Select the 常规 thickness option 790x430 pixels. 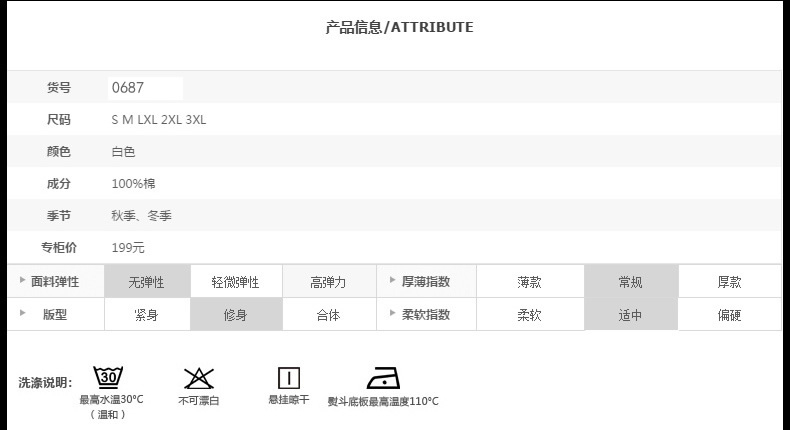point(631,282)
